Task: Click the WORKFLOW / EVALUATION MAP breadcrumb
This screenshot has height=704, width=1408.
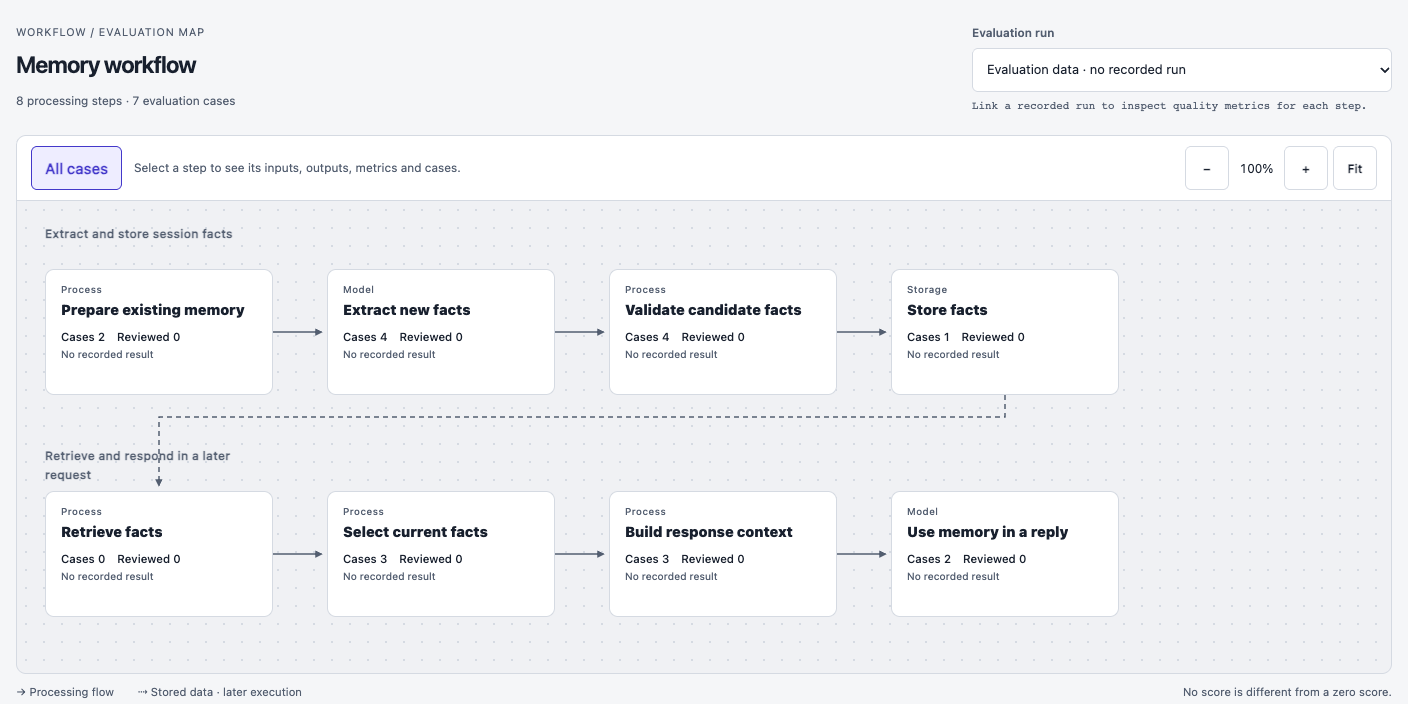Action: pos(110,32)
